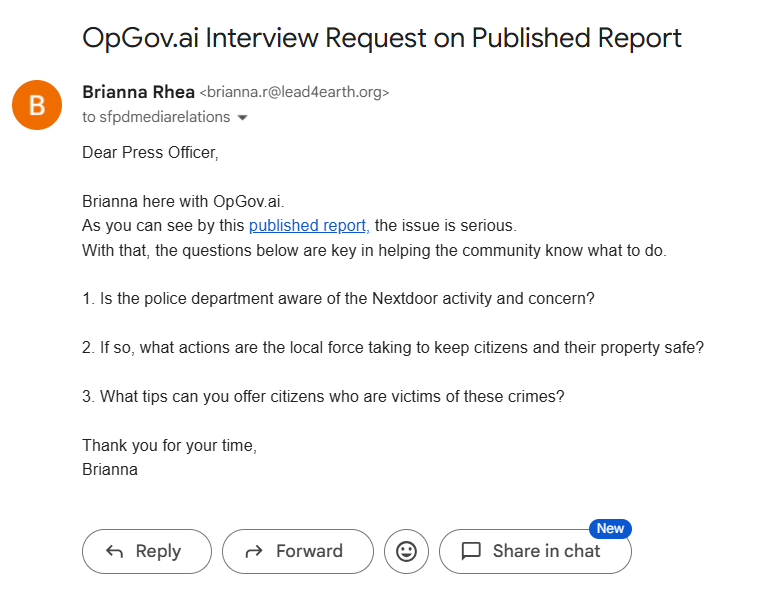
Task: Click the "Dear Press Officer," greeting
Action: [x=150, y=153]
